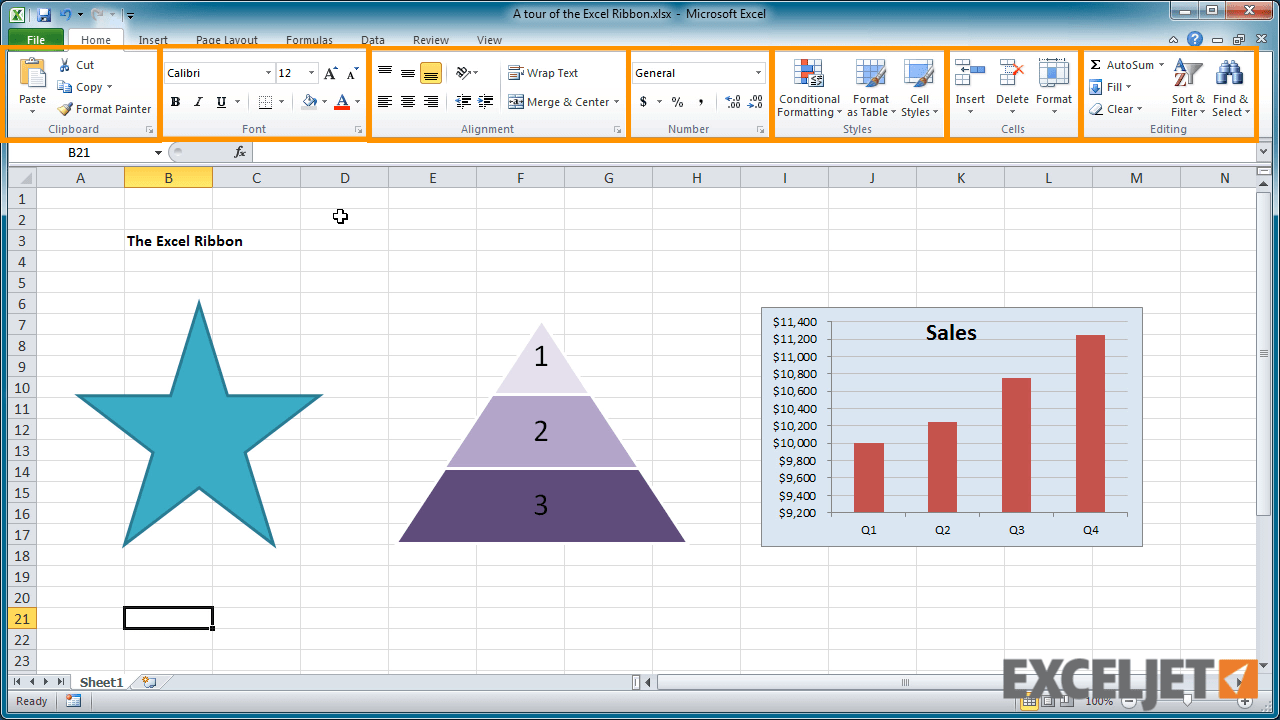Switch to the Formulas ribbon tab
The image size is (1280, 720).
(308, 40)
